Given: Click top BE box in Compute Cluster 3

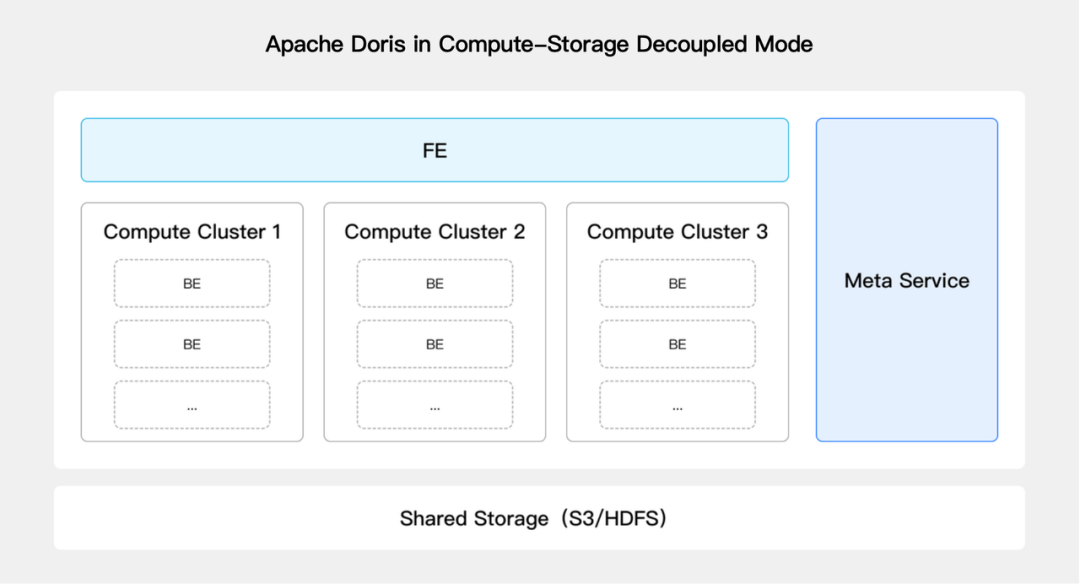Looking at the screenshot, I should 677,284.
